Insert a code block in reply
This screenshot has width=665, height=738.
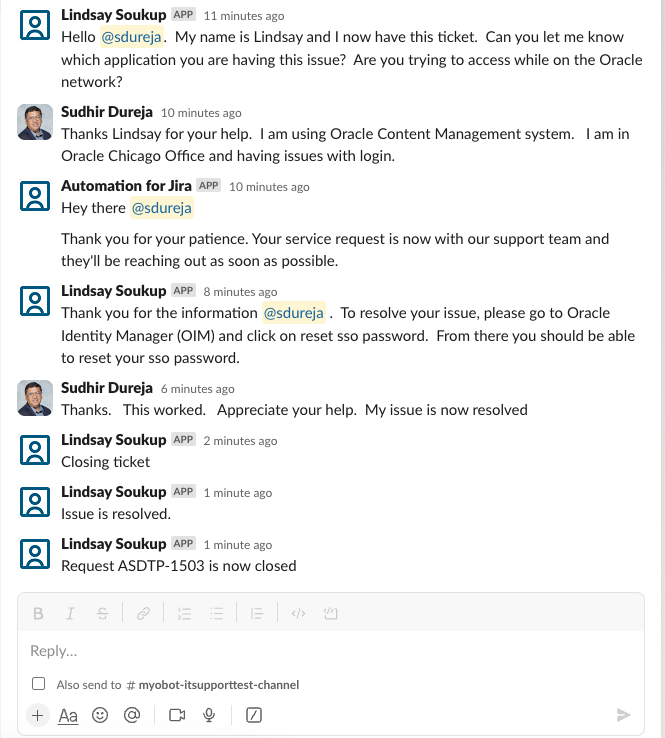click(x=332, y=614)
